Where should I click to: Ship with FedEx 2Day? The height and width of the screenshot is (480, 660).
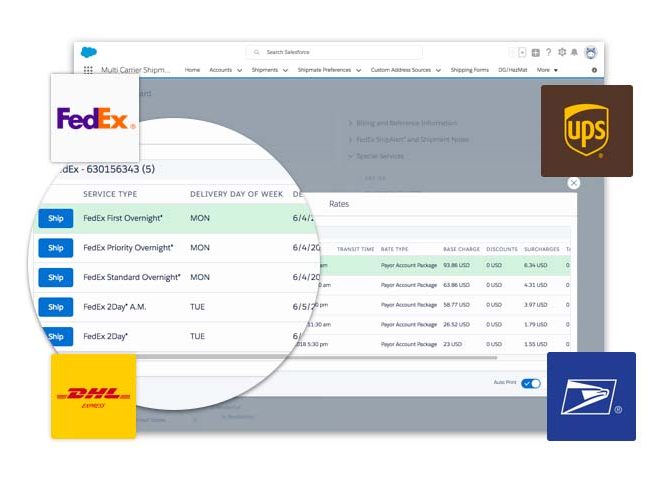coord(58,336)
